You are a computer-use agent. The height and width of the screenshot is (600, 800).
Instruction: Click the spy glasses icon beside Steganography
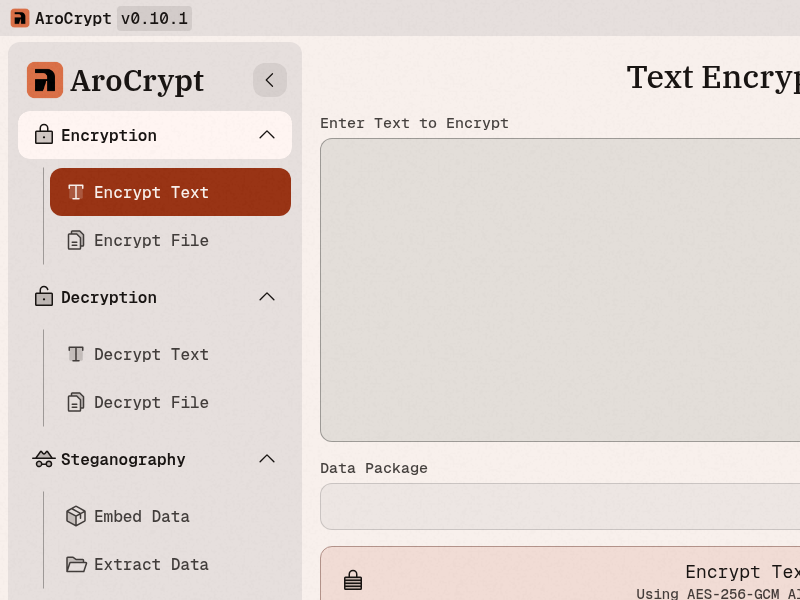click(44, 459)
